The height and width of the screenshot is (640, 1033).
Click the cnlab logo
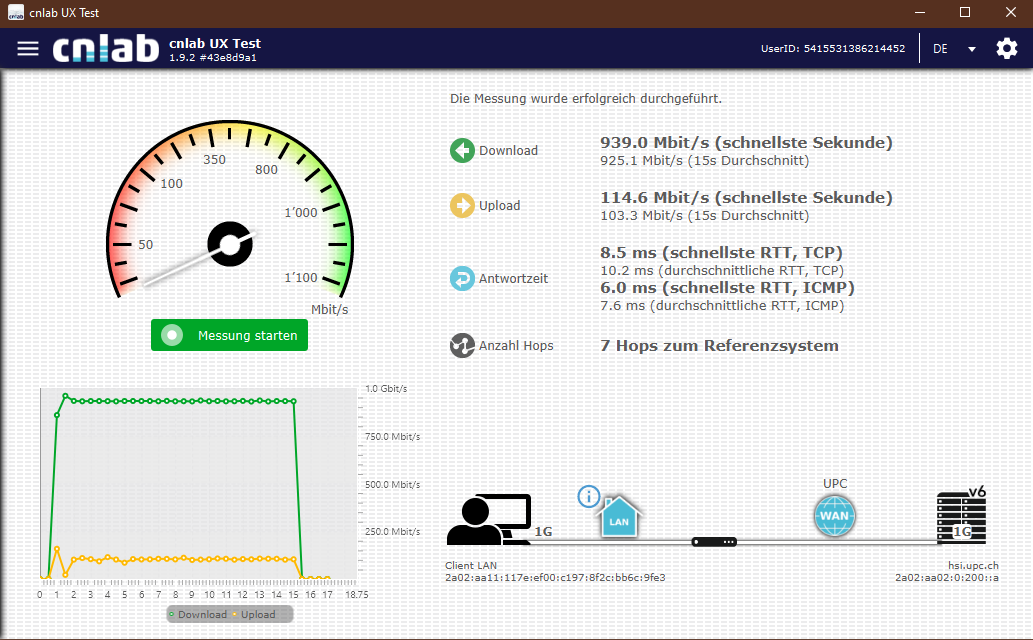tap(106, 48)
